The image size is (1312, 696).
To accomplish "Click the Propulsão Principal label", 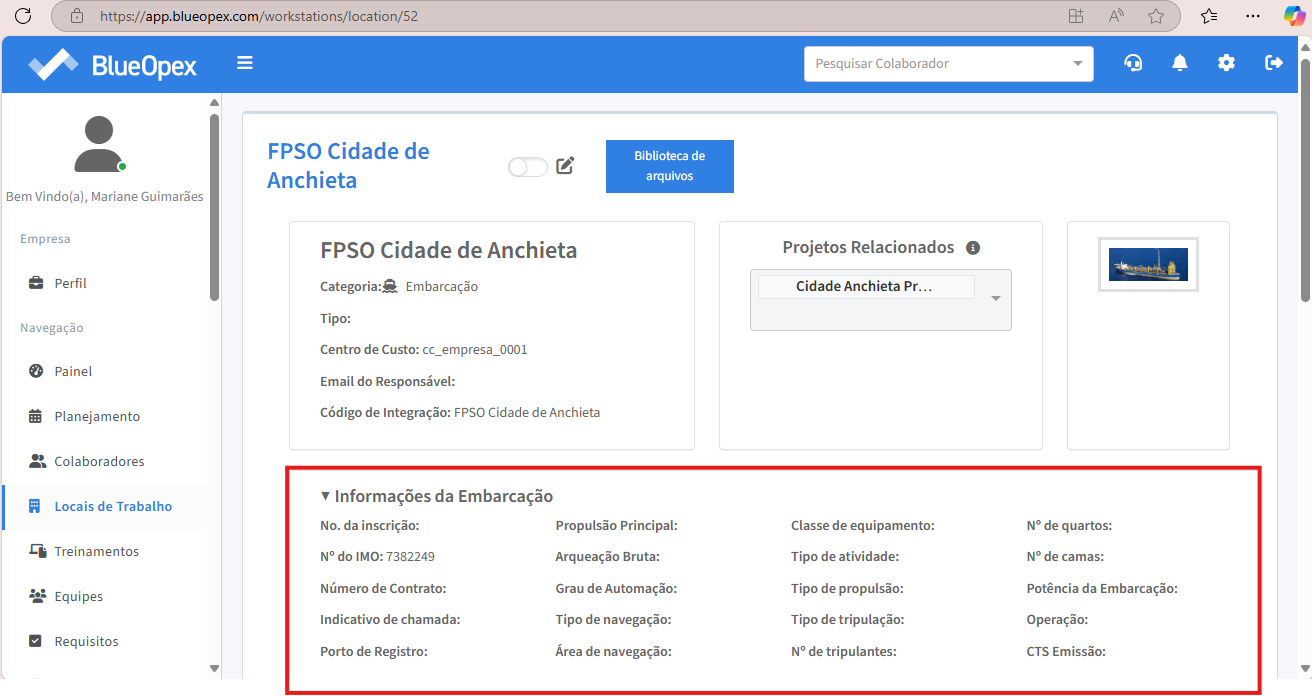I will (617, 525).
